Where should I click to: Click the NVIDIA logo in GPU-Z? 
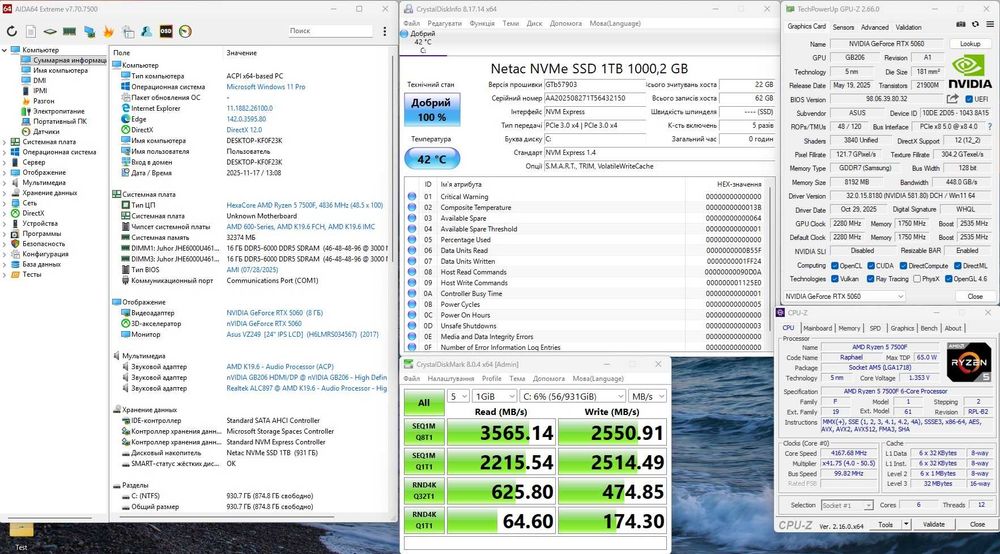pos(969,72)
